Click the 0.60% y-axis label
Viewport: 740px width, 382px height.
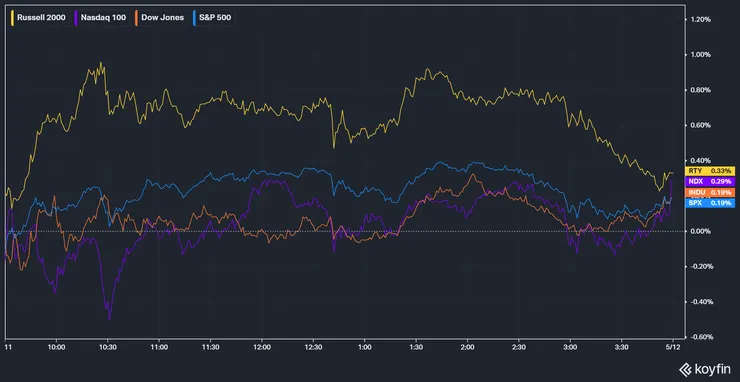click(701, 125)
